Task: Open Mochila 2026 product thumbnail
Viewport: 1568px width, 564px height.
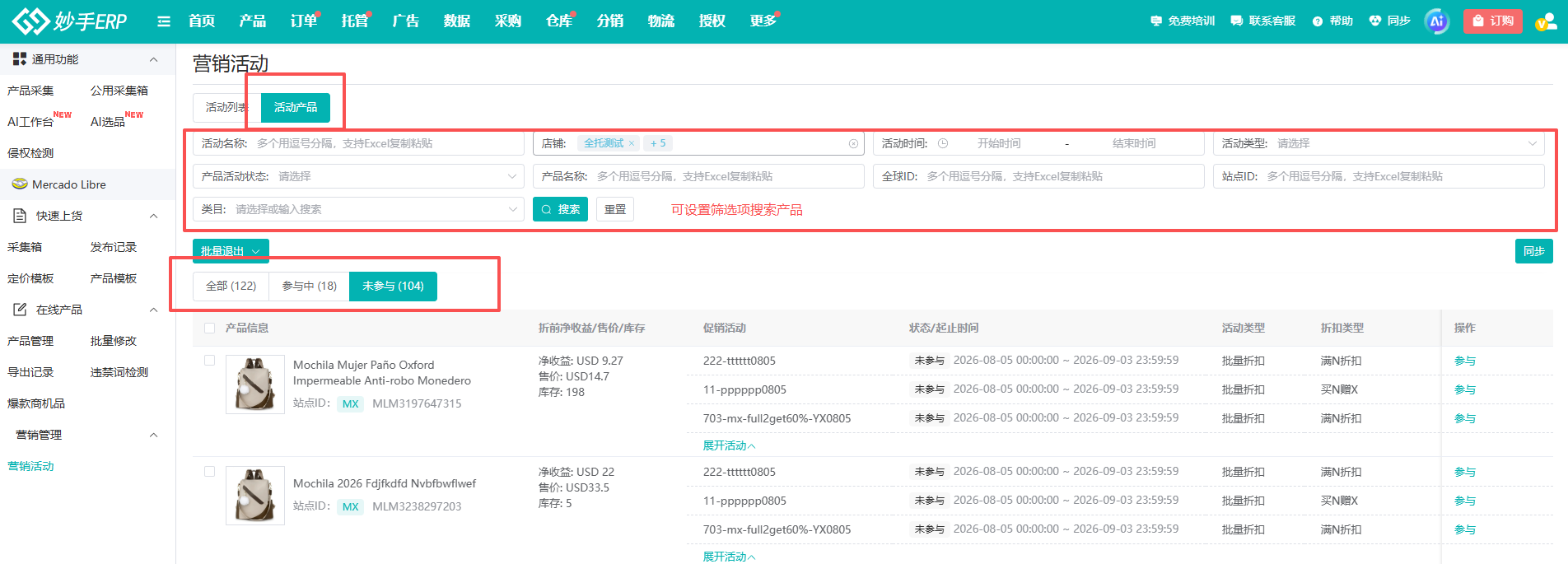Action: (x=255, y=496)
